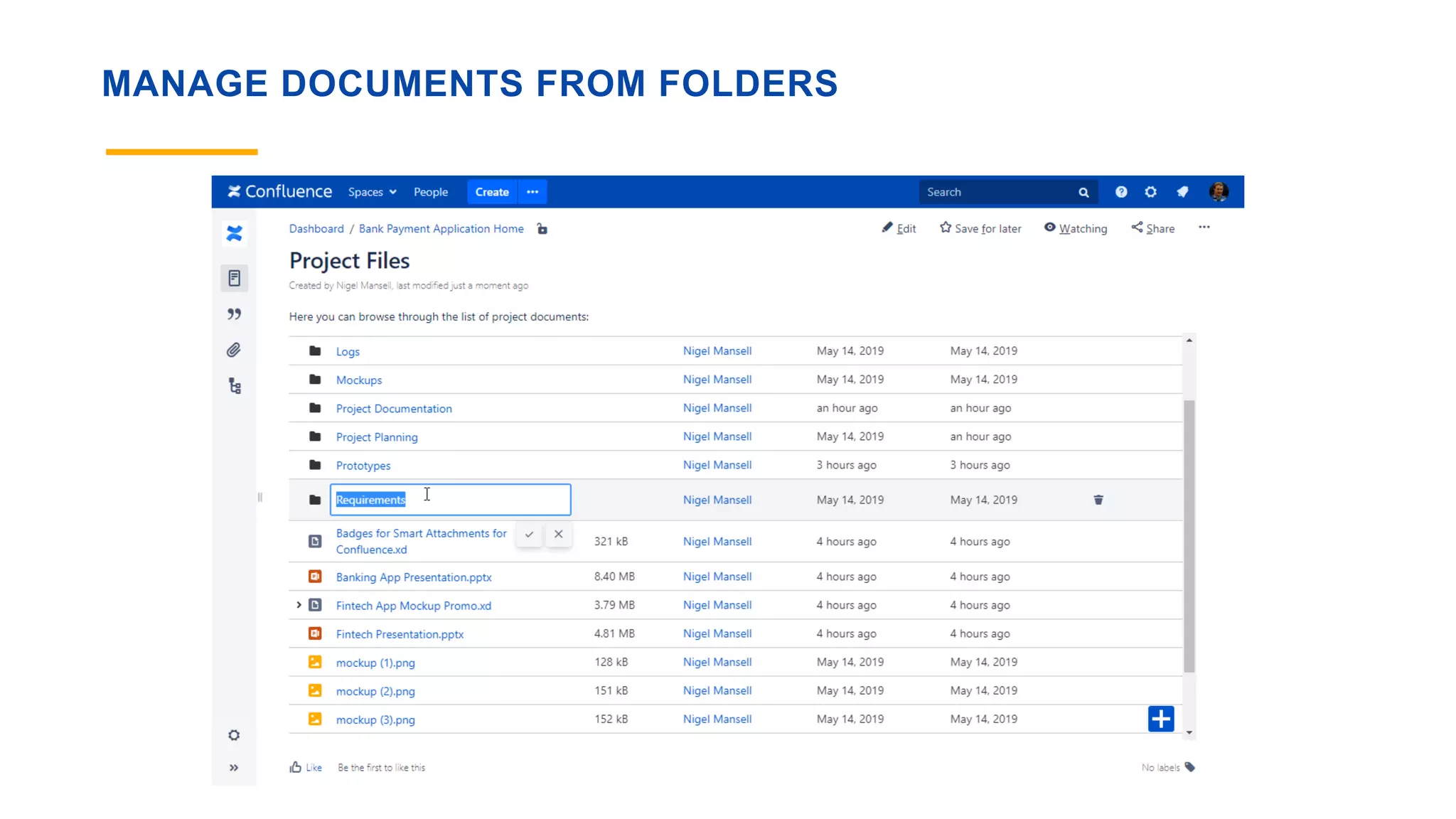The image size is (1456, 819).
Task: Cancel rename with the X button
Action: point(558,534)
